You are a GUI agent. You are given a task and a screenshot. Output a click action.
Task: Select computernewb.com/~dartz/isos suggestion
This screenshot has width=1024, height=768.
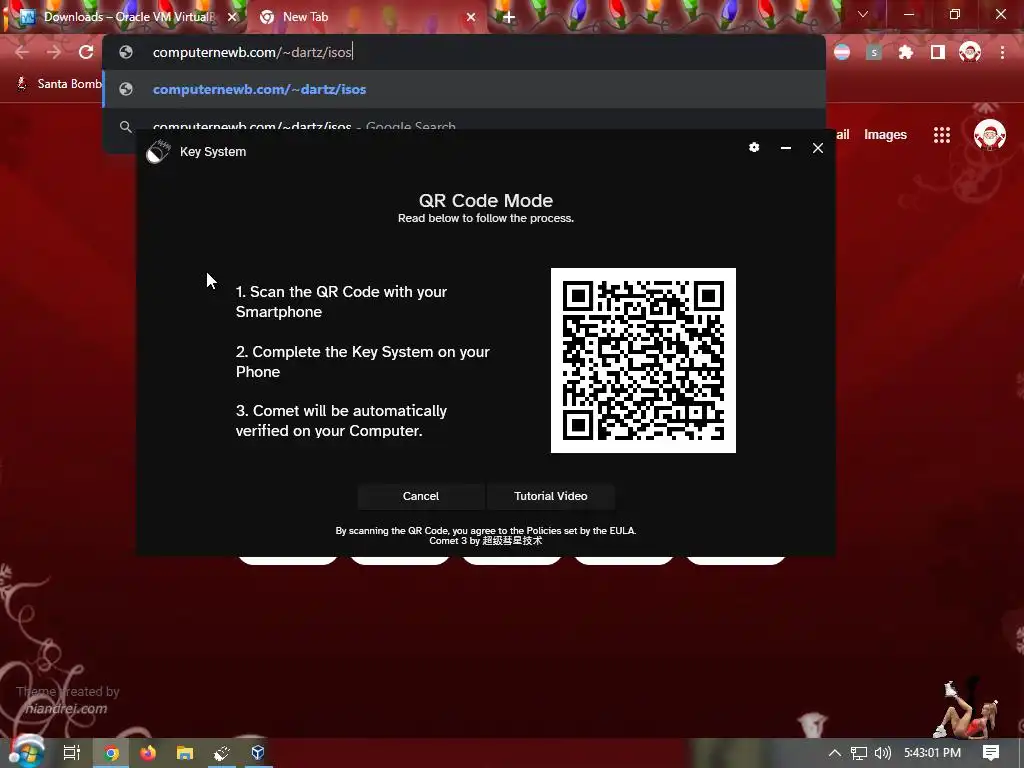[464, 89]
